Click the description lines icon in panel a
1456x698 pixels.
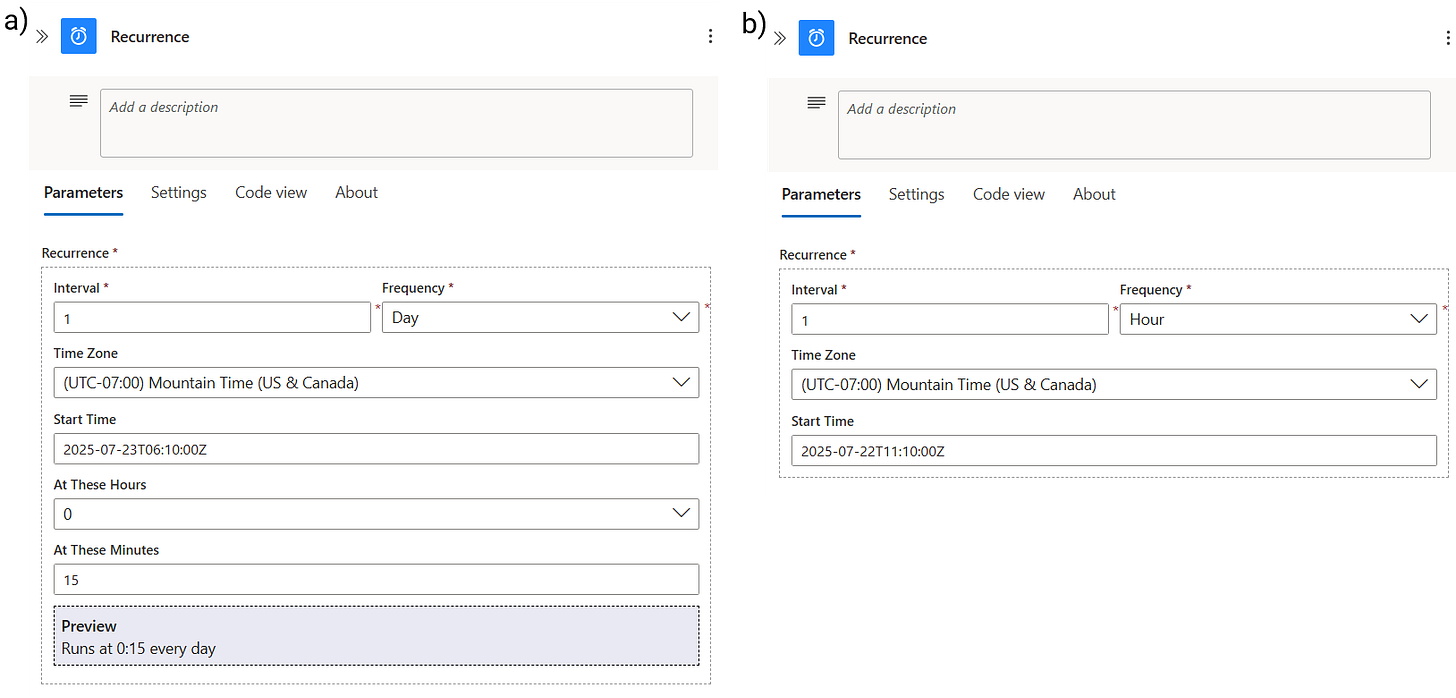tap(78, 101)
